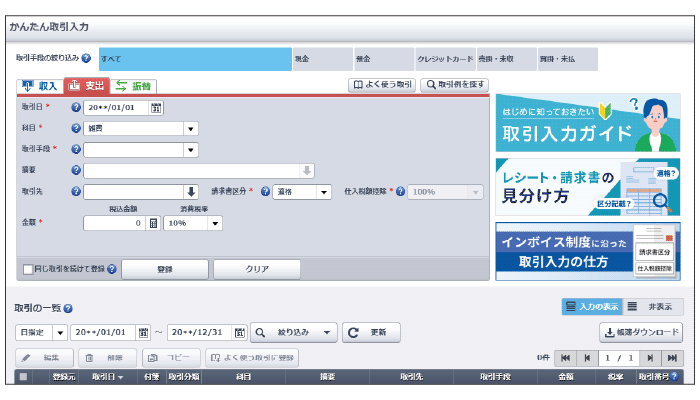The height and width of the screenshot is (400, 700).
Task: Filter transaction method by 現金
Action: (x=323, y=59)
